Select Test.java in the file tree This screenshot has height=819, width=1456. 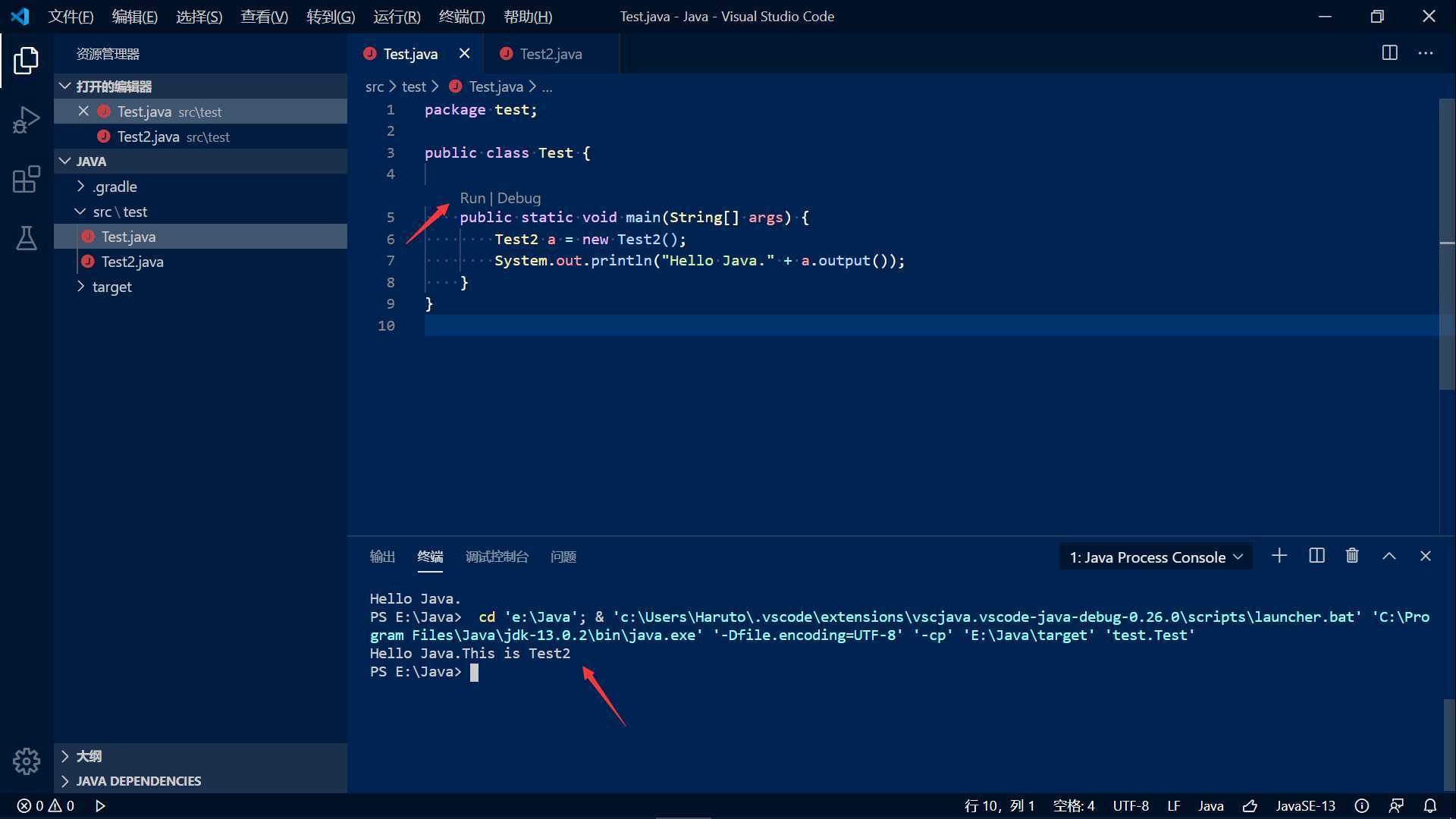pos(201,237)
